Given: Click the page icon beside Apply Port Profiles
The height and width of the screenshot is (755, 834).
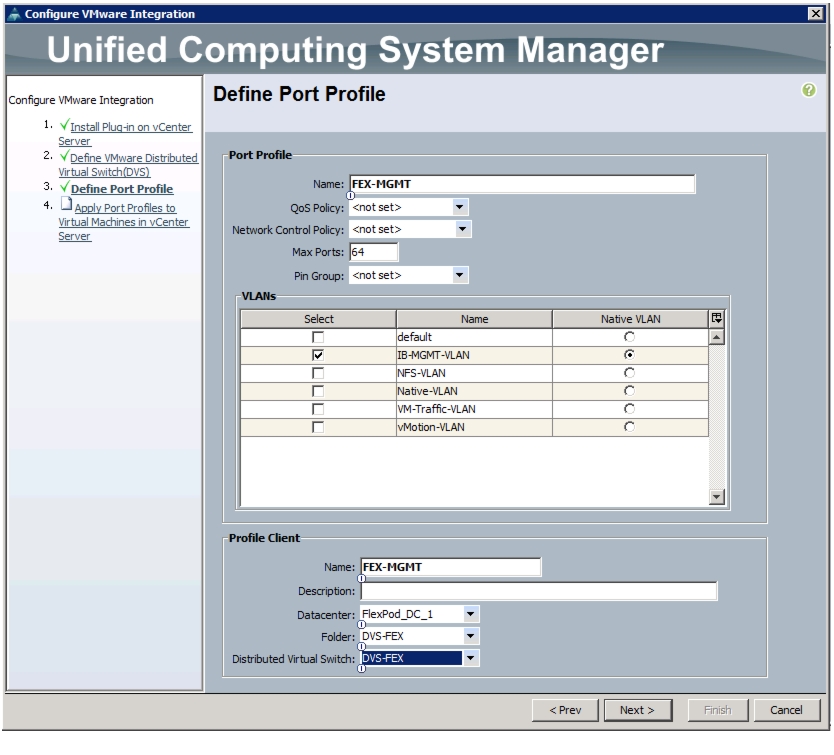Looking at the screenshot, I should coord(66,204).
